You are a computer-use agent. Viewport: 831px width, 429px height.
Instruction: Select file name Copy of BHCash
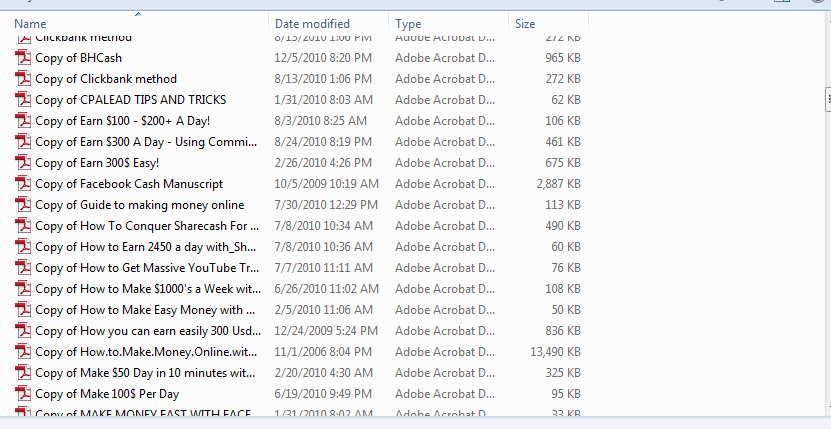(x=78, y=57)
